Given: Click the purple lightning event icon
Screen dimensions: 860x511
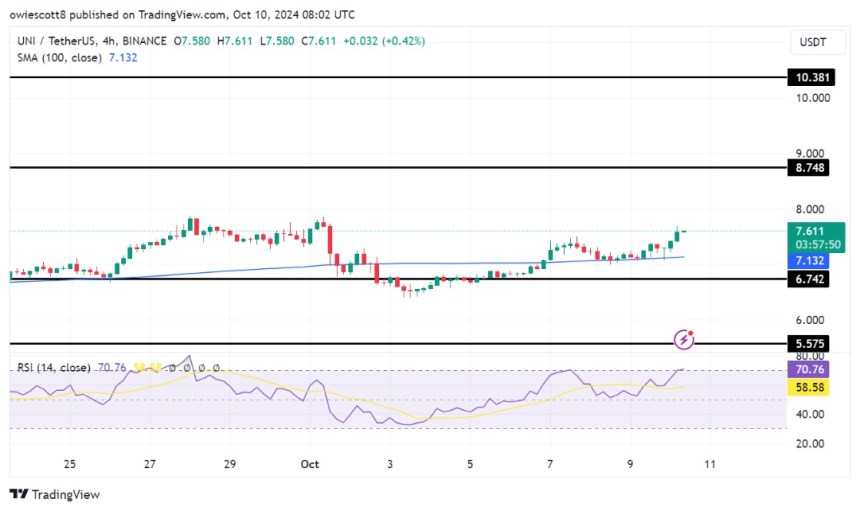Looking at the screenshot, I should pos(684,339).
